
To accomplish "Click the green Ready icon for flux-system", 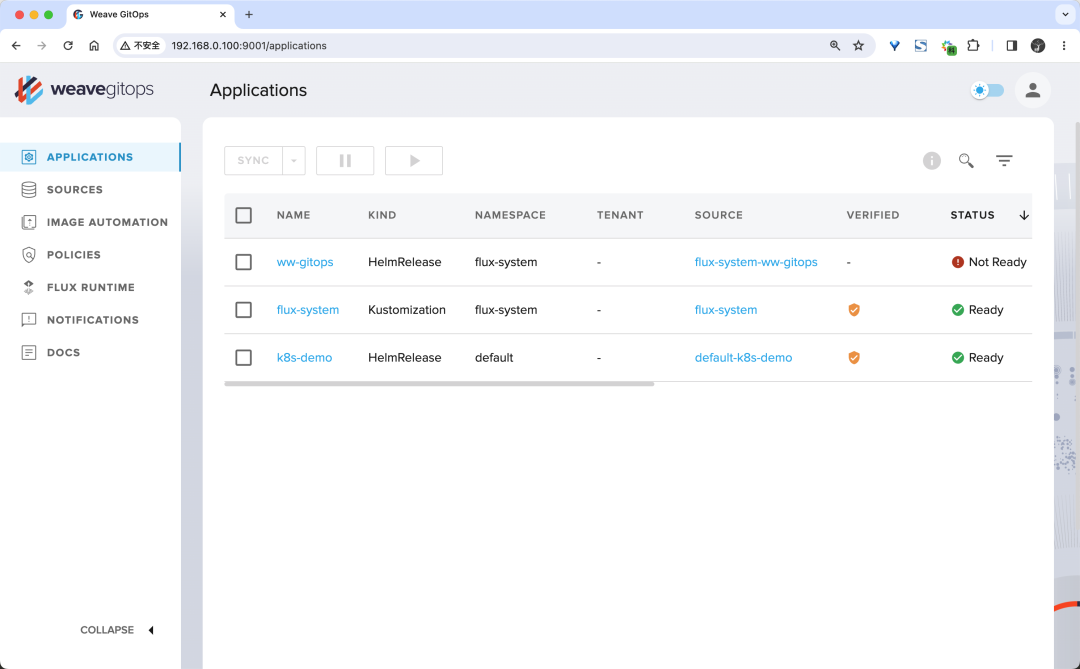I will (957, 310).
